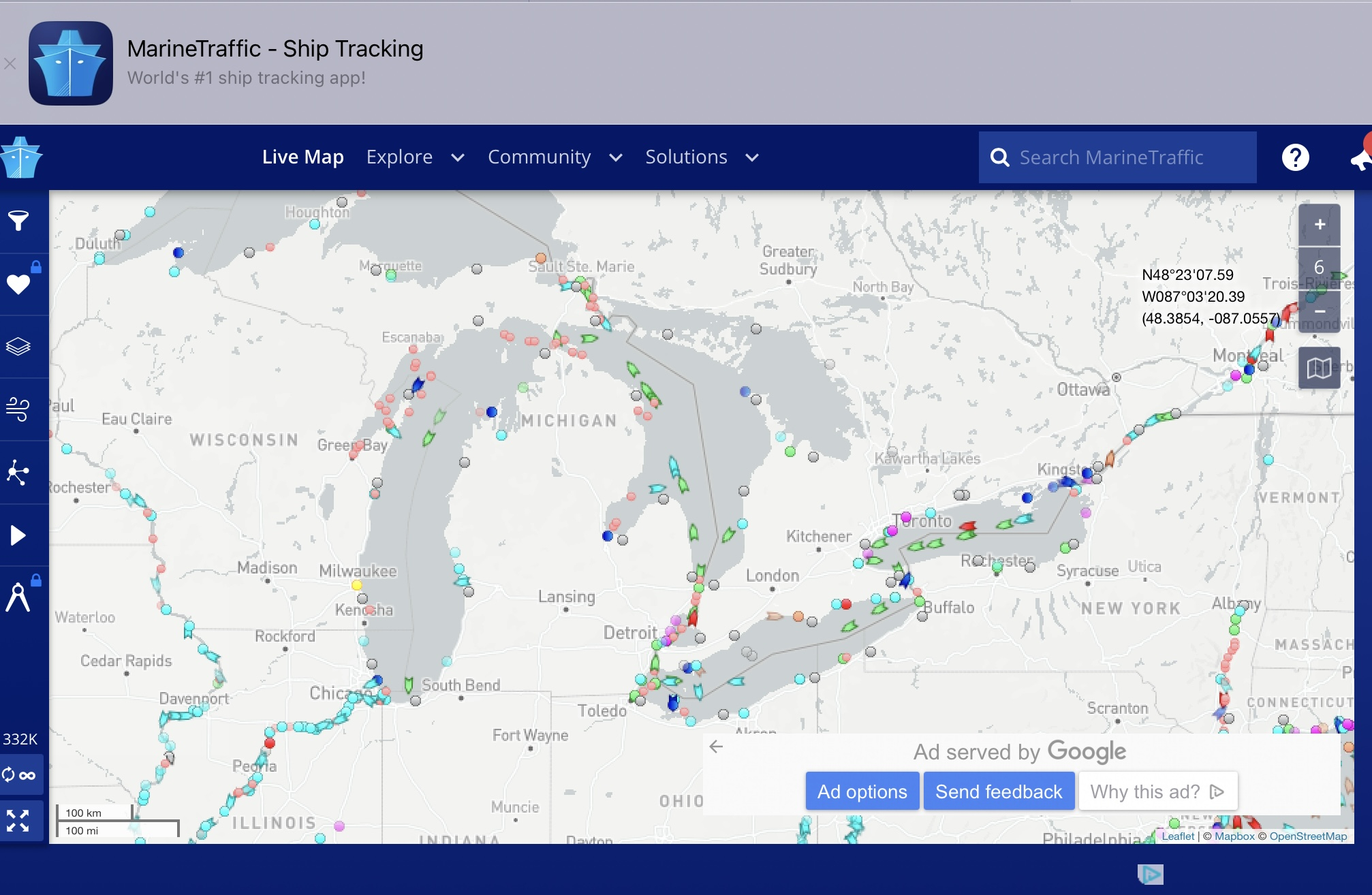Open the density maps network icon
The width and height of the screenshot is (1372, 895).
(x=18, y=472)
